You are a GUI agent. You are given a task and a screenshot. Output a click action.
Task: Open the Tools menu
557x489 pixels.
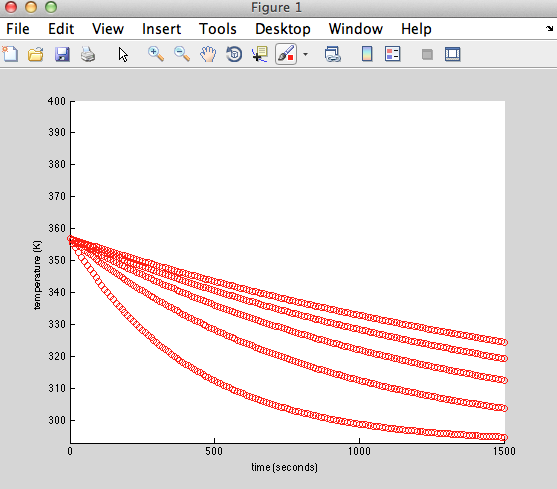point(217,29)
